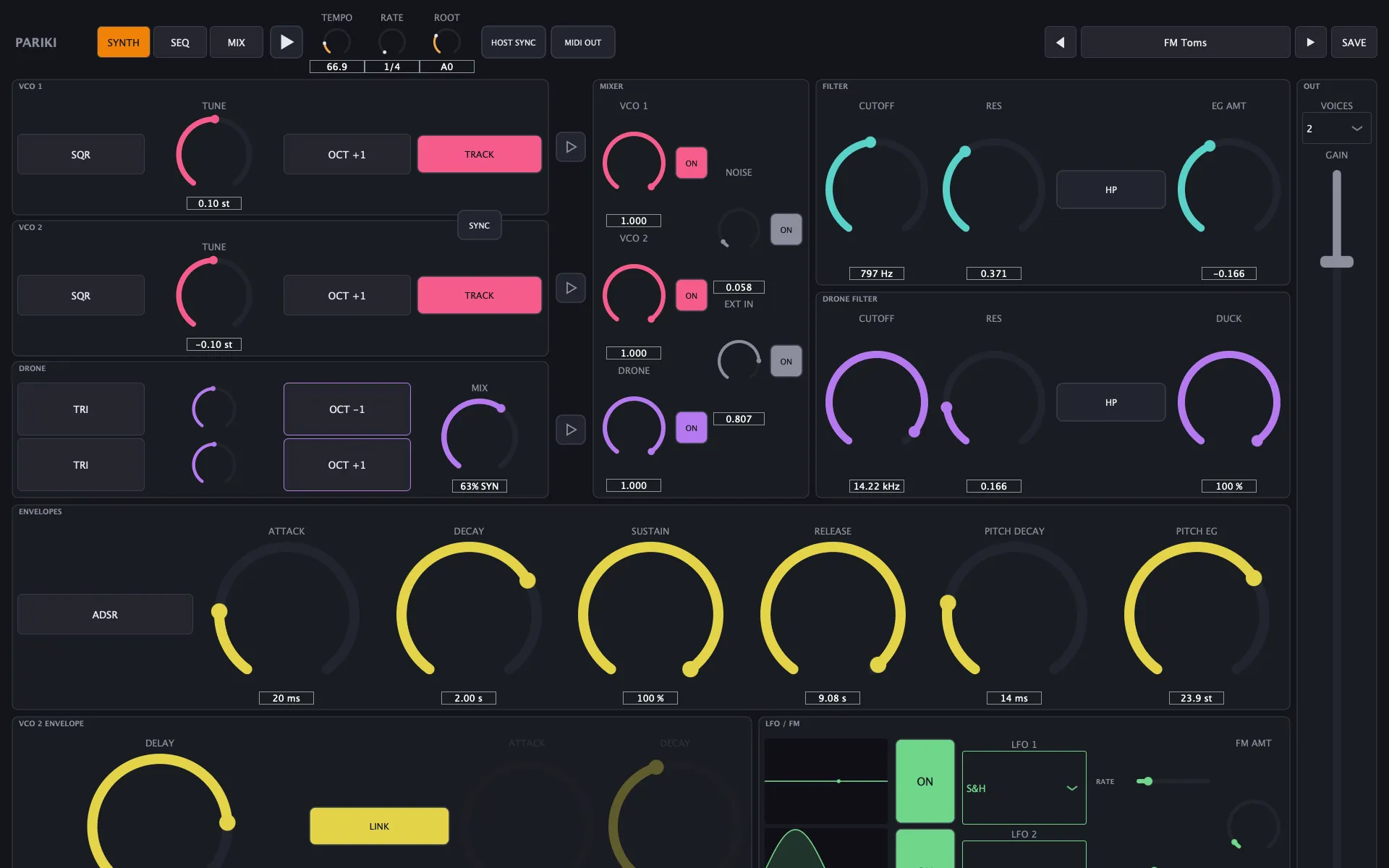Click the Ext In level knob
The image size is (1389, 868).
click(x=739, y=361)
